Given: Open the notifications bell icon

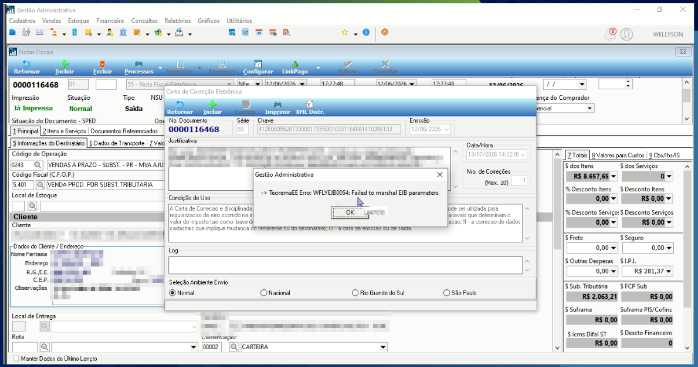Looking at the screenshot, I should click(x=610, y=34).
